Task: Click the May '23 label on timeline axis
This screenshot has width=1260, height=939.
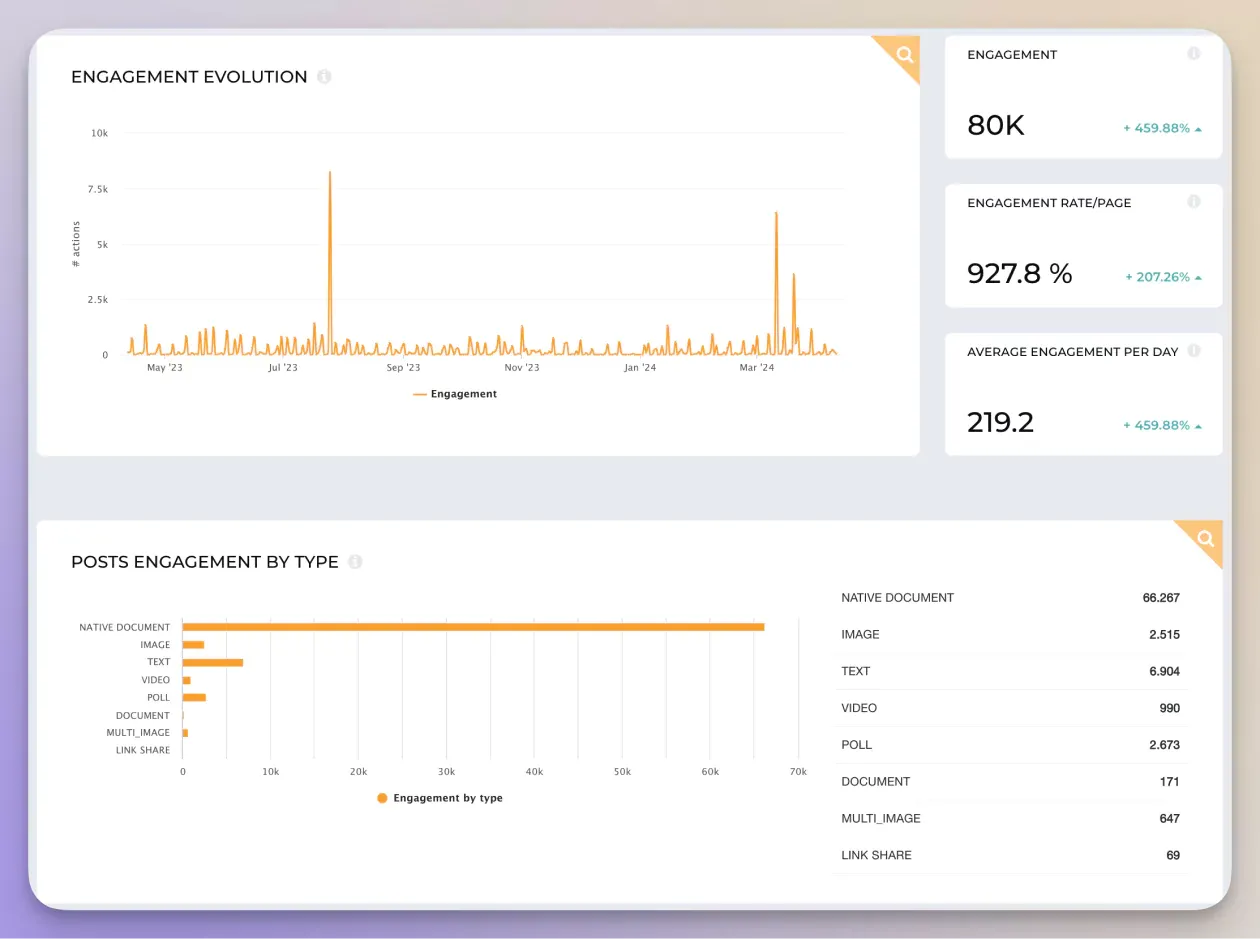Action: tap(164, 368)
